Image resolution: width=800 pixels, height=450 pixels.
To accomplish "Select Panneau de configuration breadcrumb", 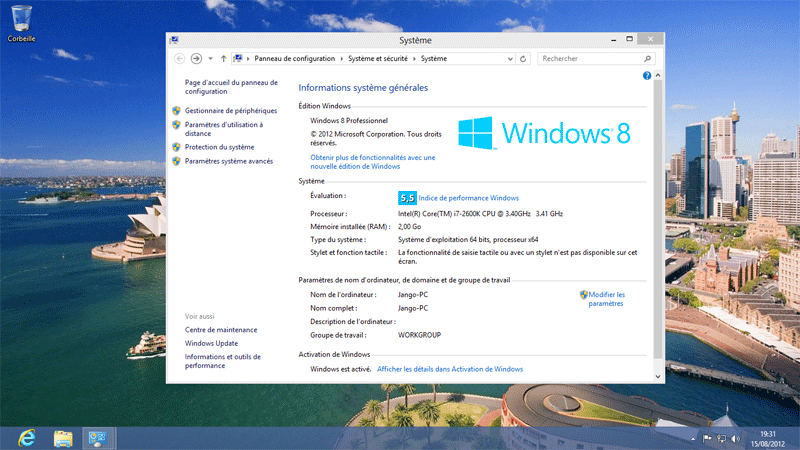I will pyautogui.click(x=295, y=59).
